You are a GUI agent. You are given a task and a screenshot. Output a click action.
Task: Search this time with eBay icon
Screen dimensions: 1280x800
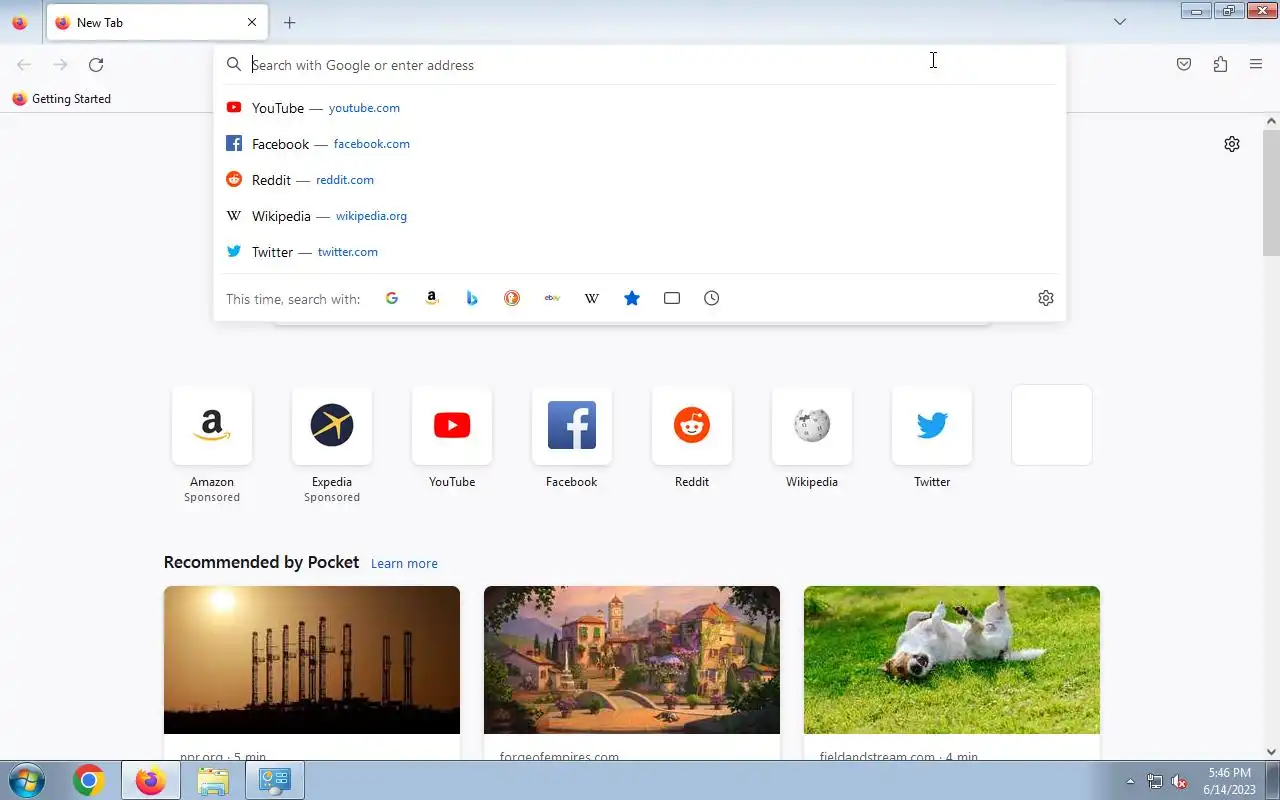(552, 298)
